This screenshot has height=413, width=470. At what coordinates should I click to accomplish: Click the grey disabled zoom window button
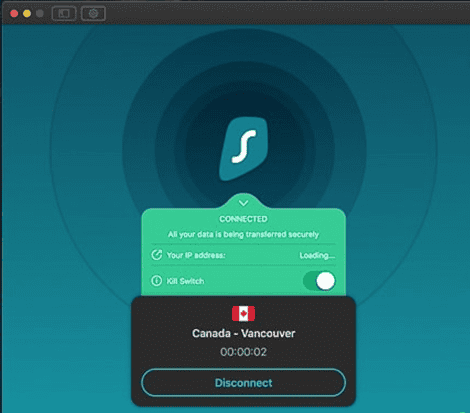[x=40, y=14]
